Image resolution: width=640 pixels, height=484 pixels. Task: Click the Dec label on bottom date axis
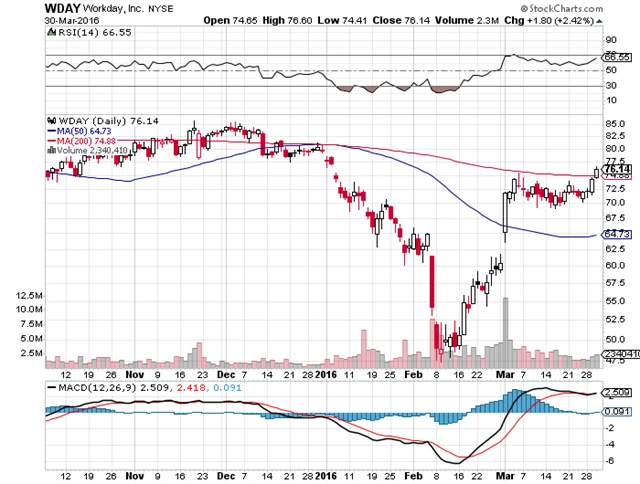point(226,476)
